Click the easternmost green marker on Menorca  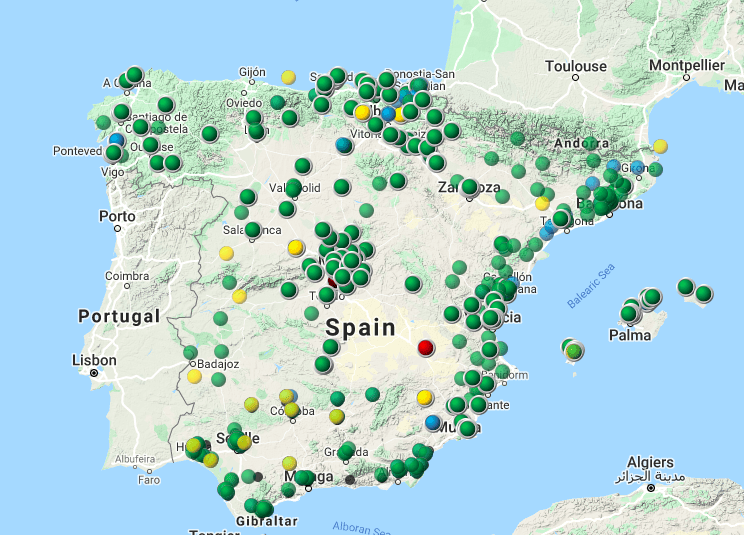pyautogui.click(x=703, y=294)
